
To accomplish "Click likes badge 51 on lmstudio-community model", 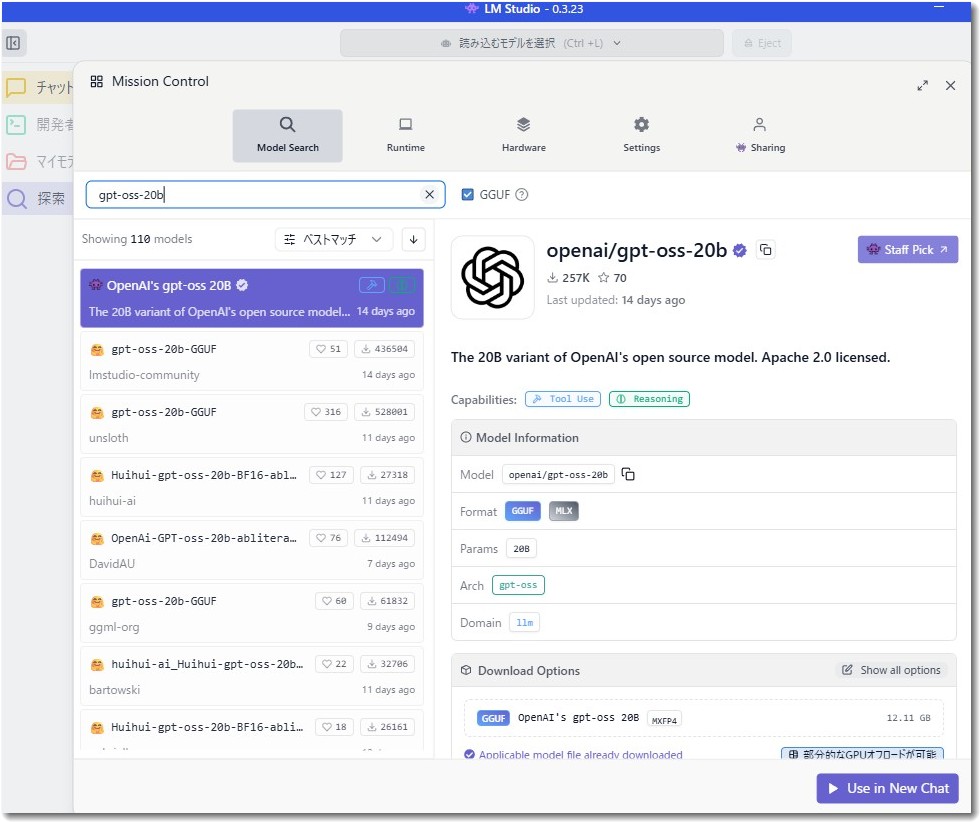I will [329, 349].
